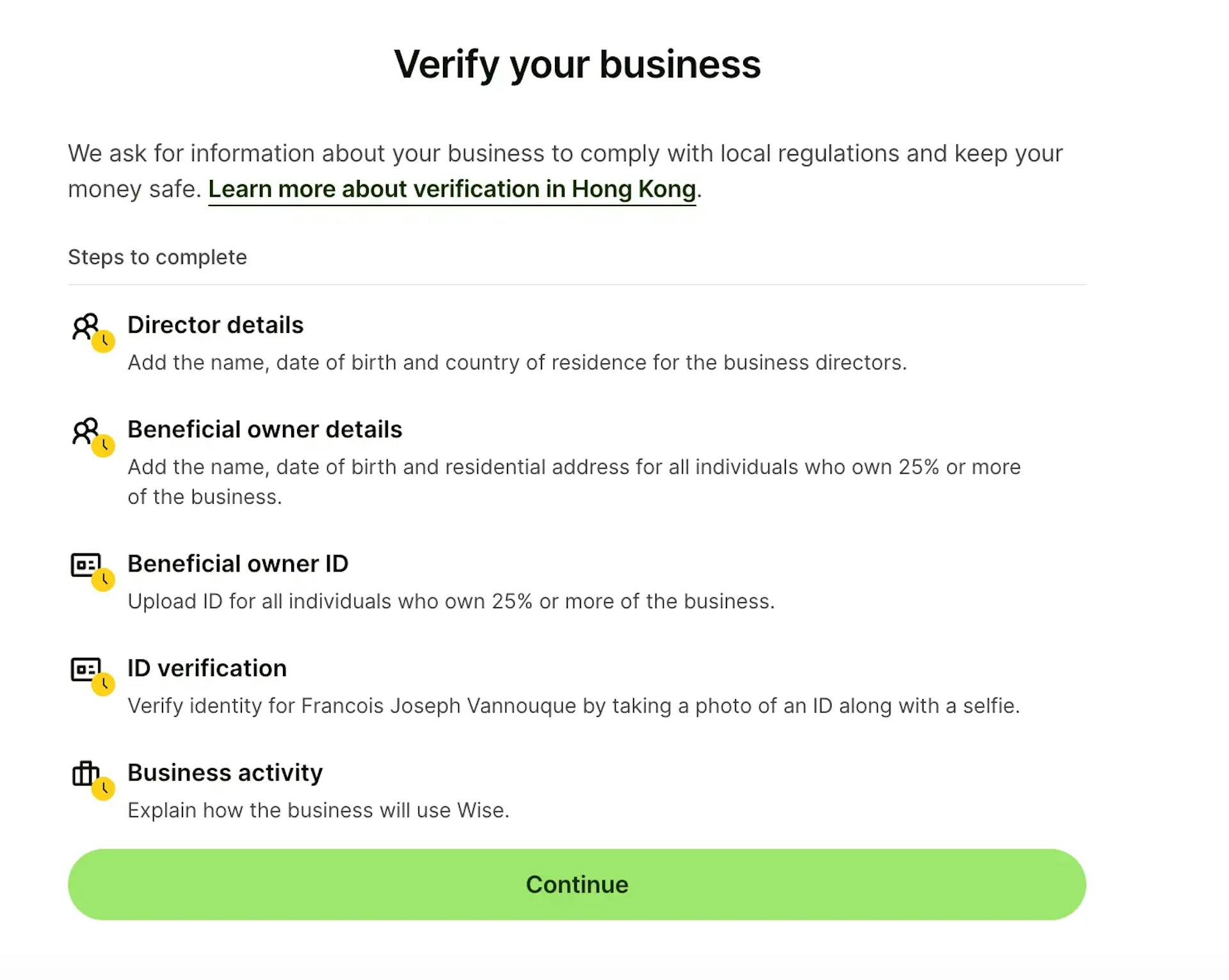Viewport: 1229px width, 980px height.
Task: Mark the Director details step as complete
Action: (x=216, y=325)
